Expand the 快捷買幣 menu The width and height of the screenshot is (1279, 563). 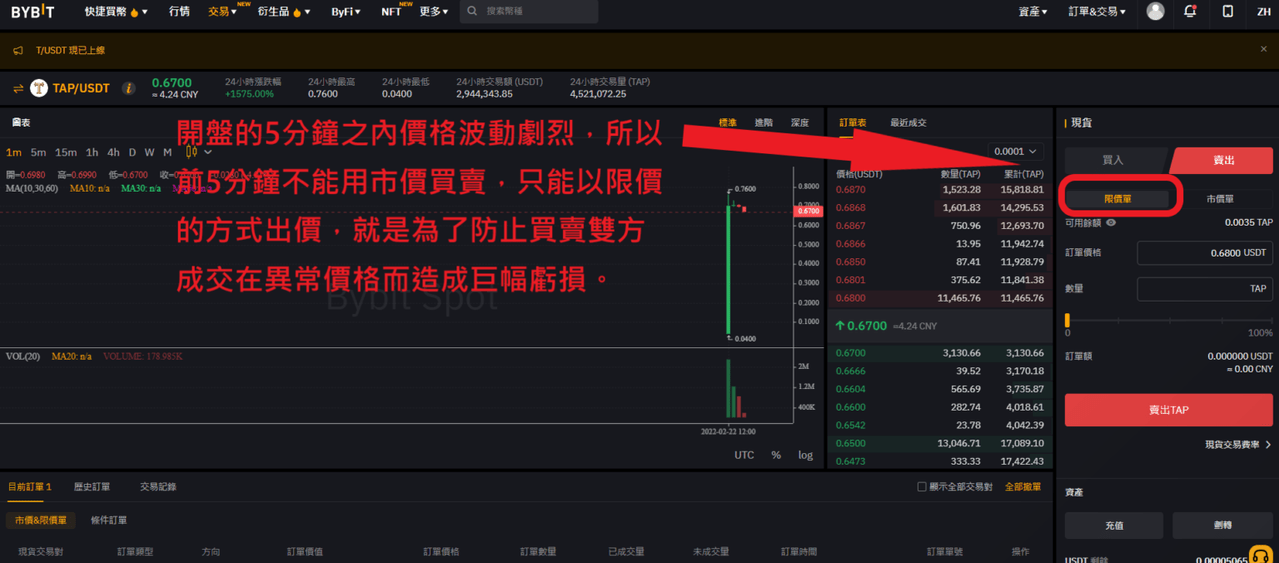pos(116,12)
